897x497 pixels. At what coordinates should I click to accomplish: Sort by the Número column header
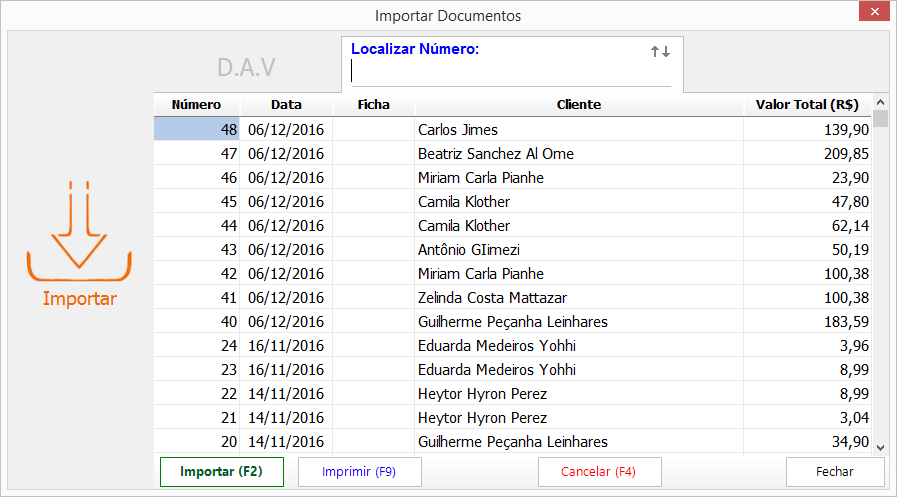click(x=196, y=105)
